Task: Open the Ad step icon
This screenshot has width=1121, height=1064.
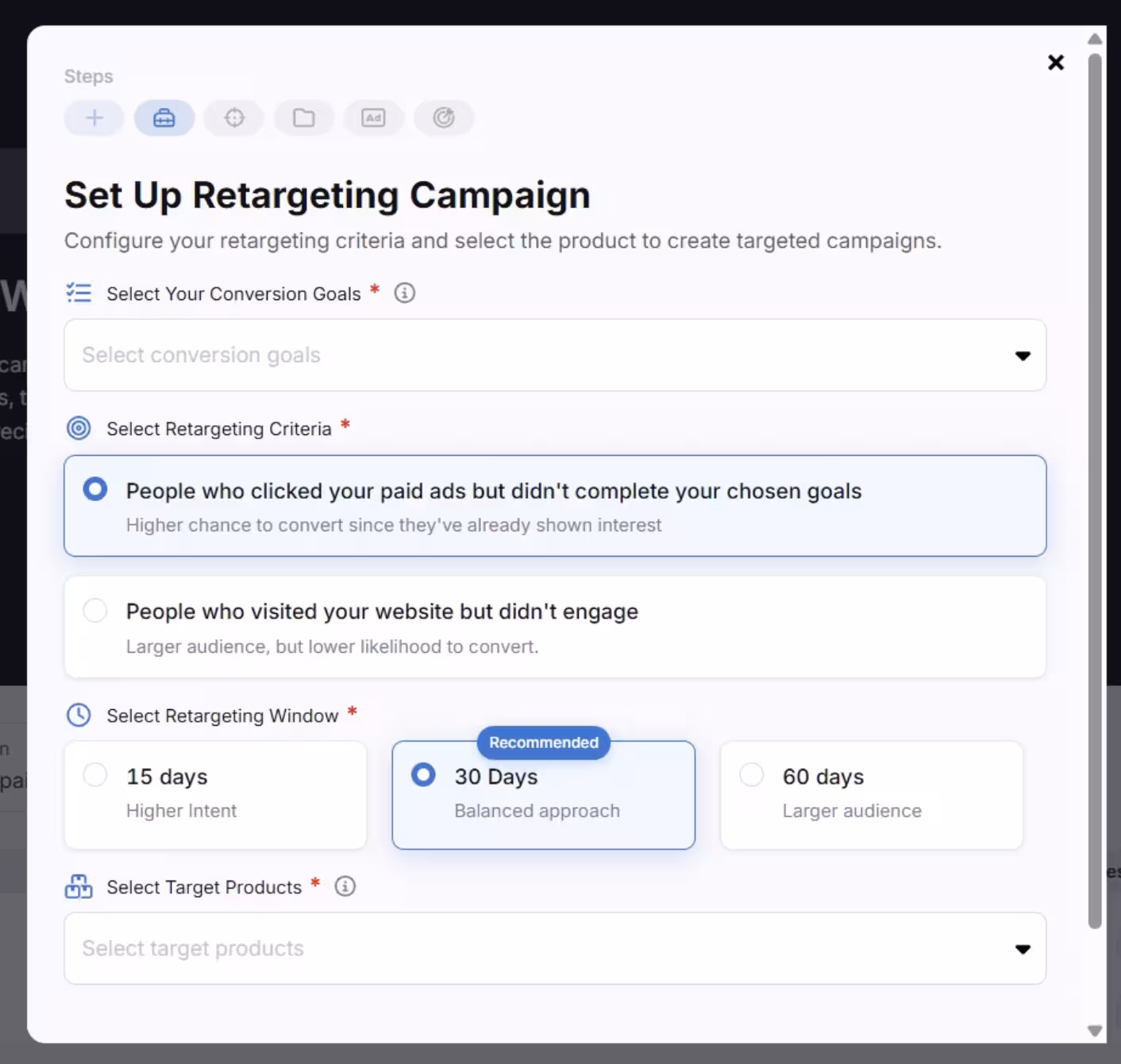Action: [x=373, y=118]
